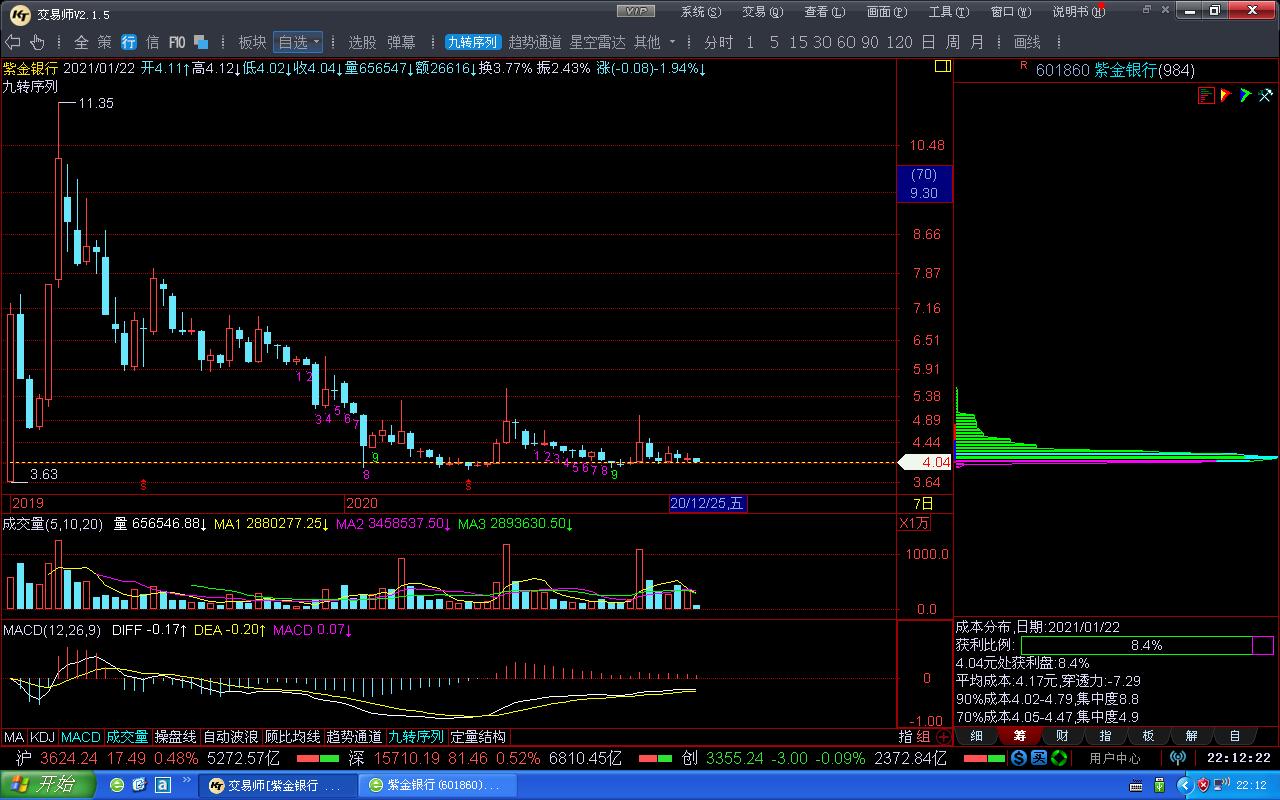The width and height of the screenshot is (1280, 800).
Task: Select the 120-minute period
Action: pyautogui.click(x=899, y=42)
